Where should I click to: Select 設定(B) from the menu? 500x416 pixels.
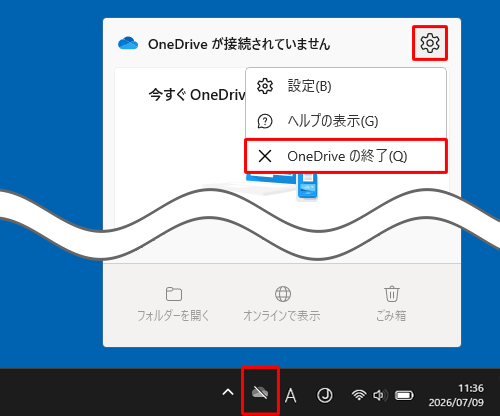(346, 86)
